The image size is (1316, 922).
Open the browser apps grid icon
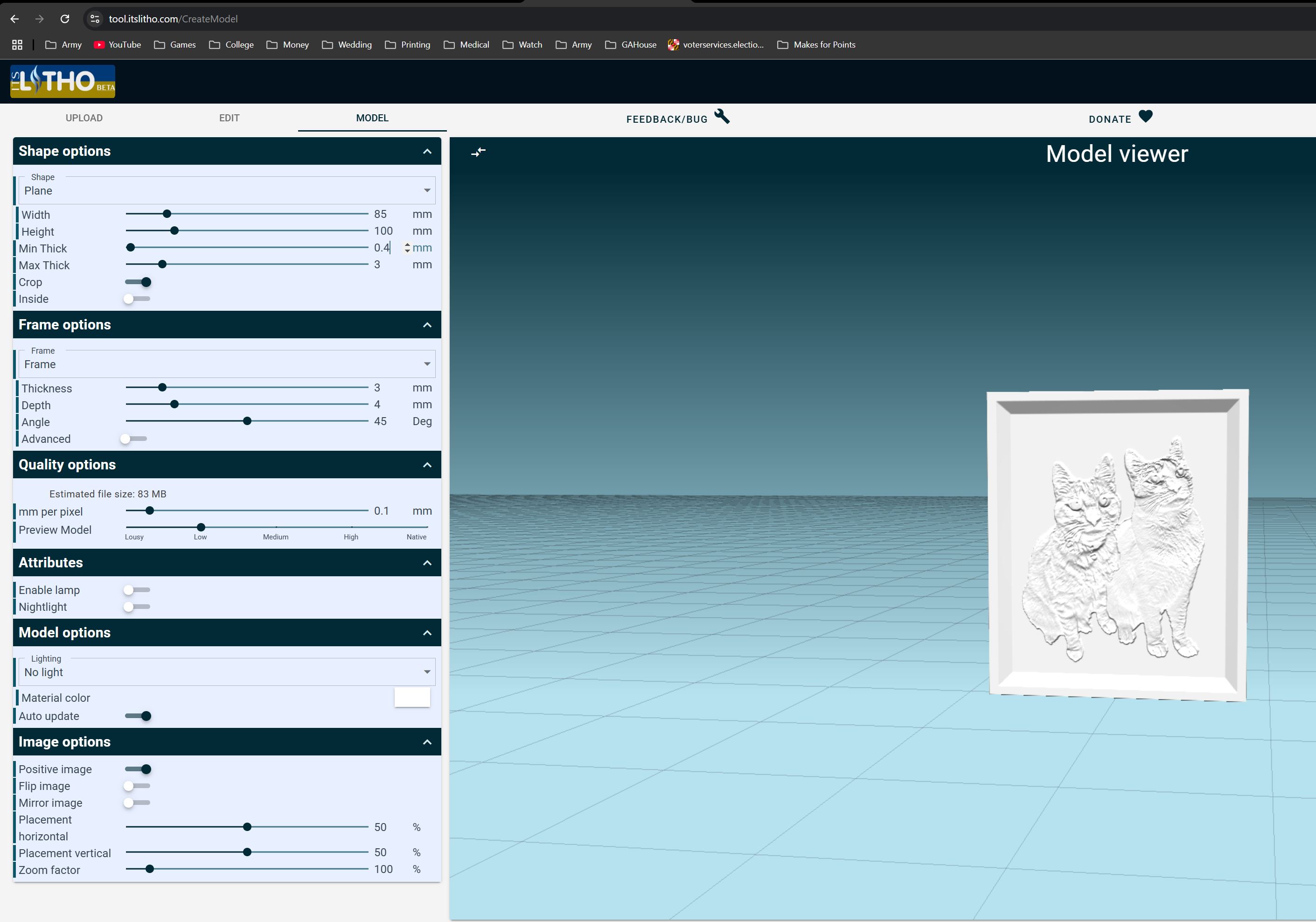[x=17, y=45]
